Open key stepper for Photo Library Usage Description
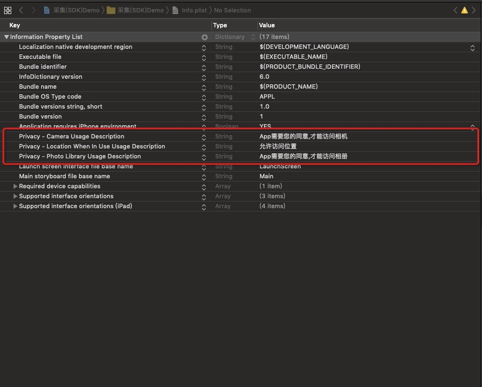The width and height of the screenshot is (482, 387). pyautogui.click(x=204, y=157)
